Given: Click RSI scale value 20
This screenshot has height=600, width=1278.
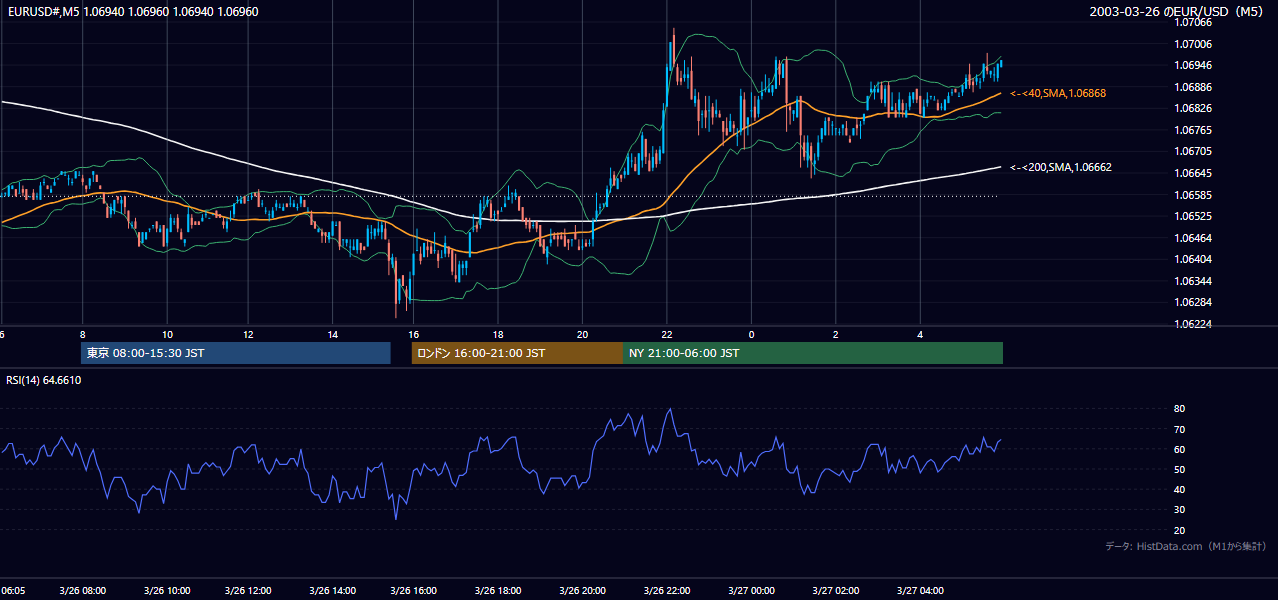Looking at the screenshot, I should 1179,530.
